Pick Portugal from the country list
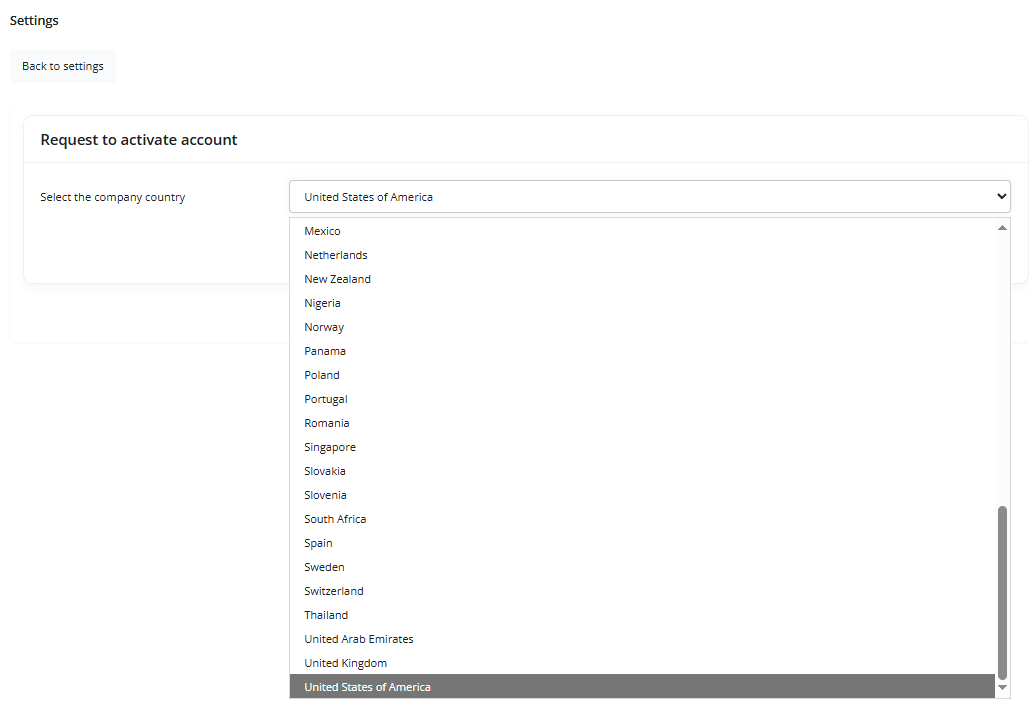Image resolution: width=1029 pixels, height=712 pixels. tap(326, 399)
